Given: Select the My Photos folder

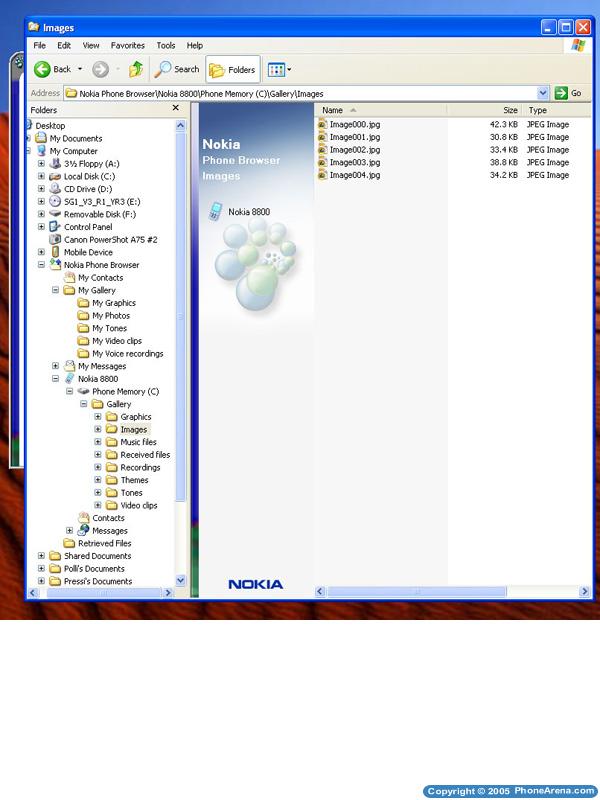Looking at the screenshot, I should point(104,315).
